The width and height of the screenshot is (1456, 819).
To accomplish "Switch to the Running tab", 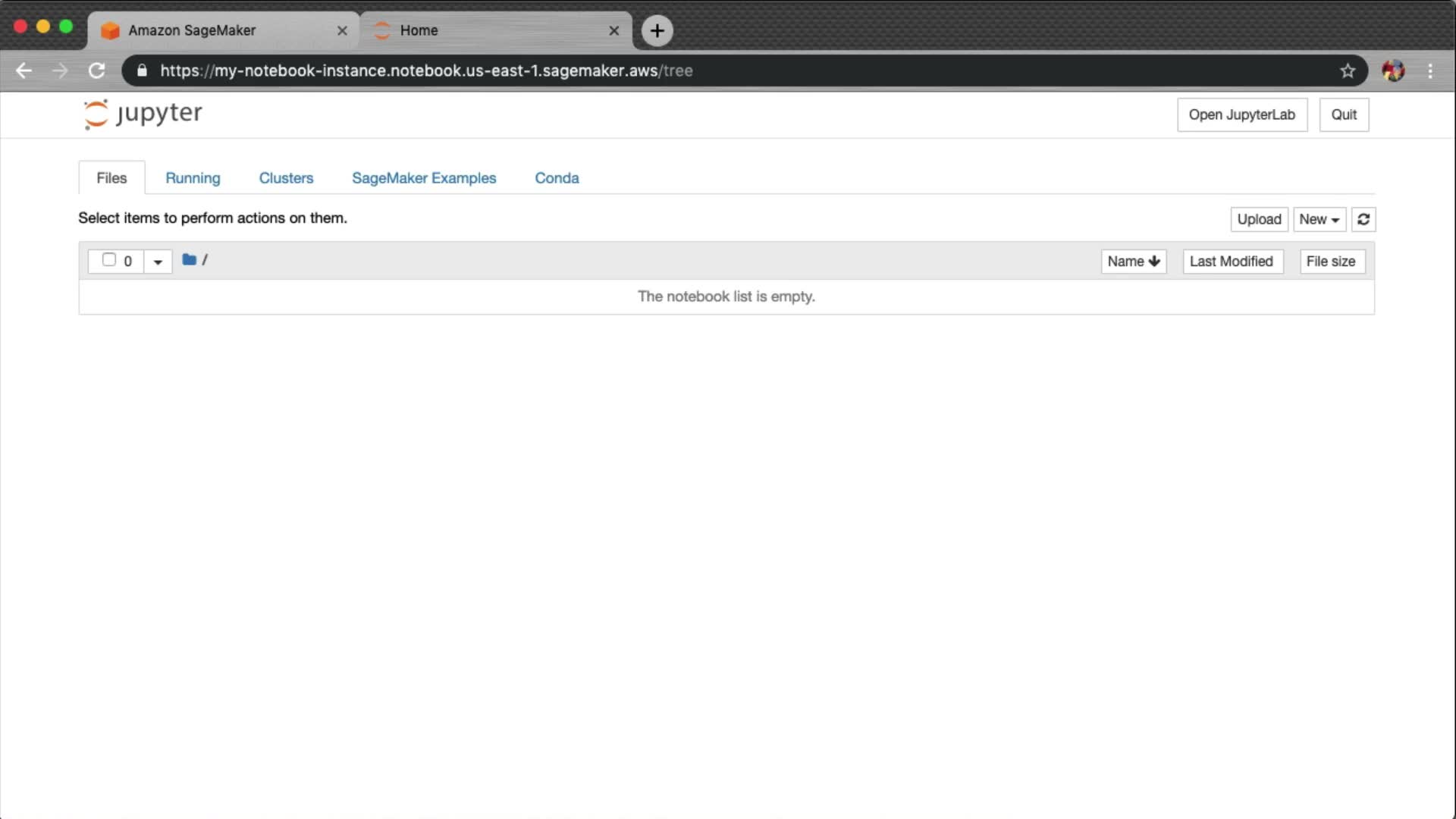I will 193,177.
